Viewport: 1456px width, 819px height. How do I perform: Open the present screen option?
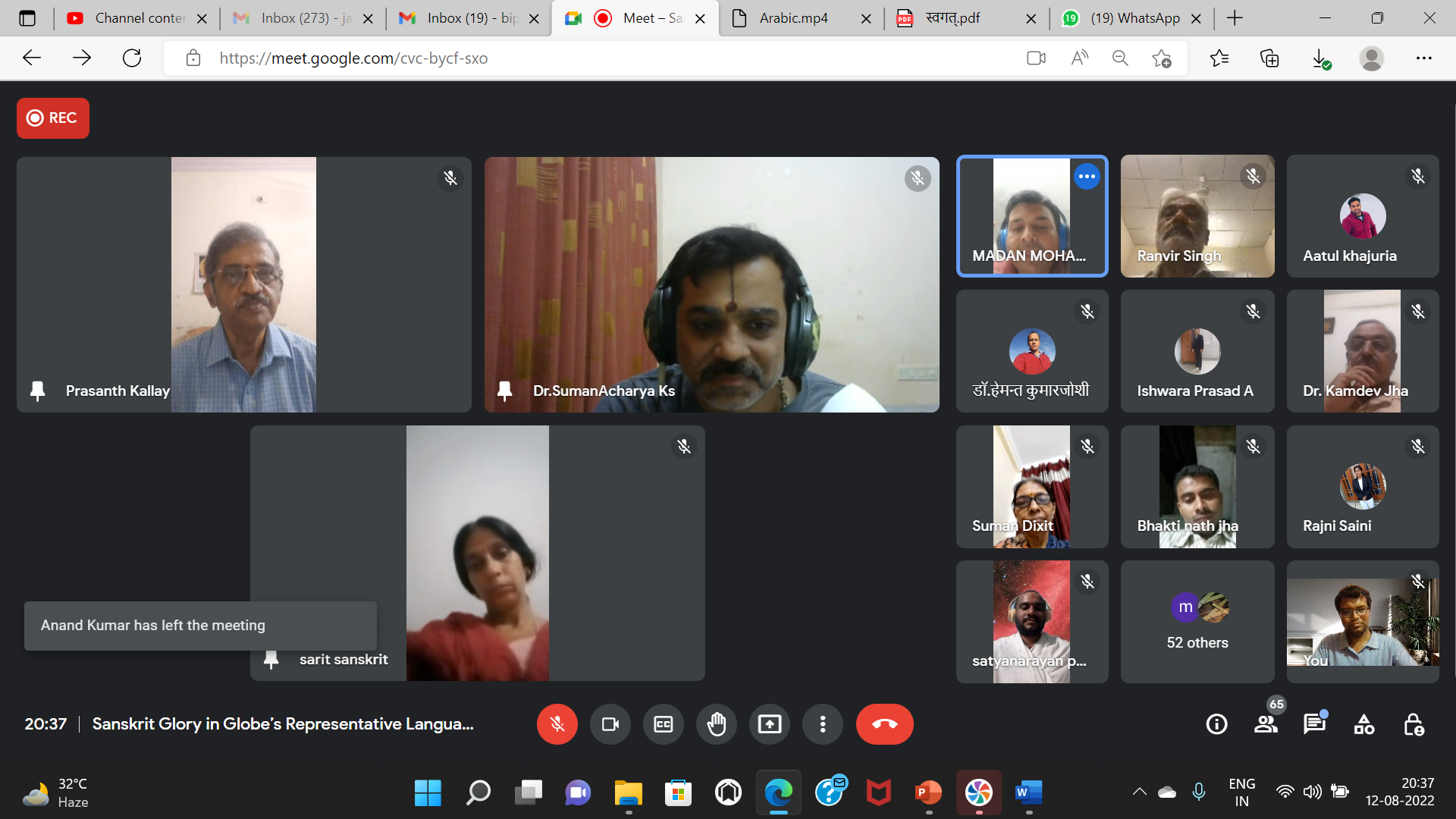pyautogui.click(x=769, y=724)
